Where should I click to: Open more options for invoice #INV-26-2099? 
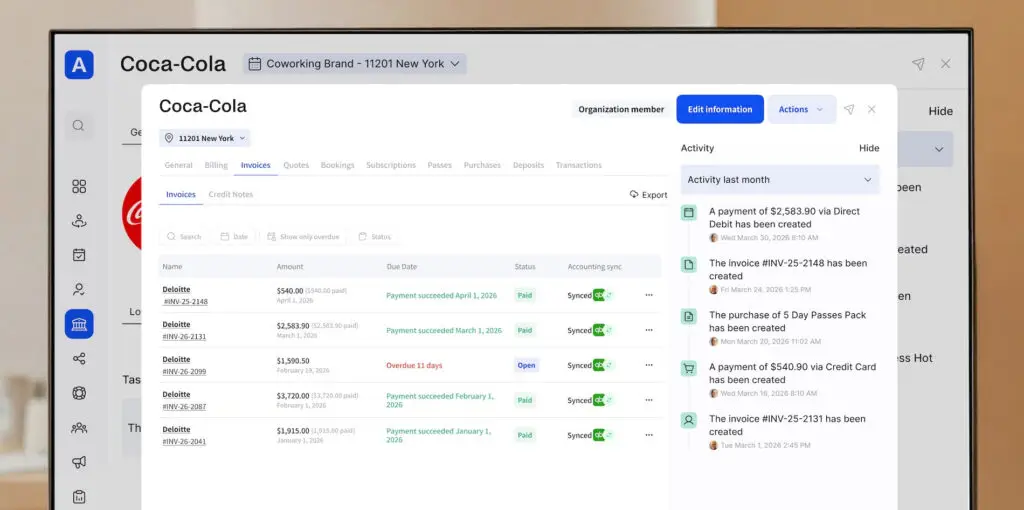point(648,365)
